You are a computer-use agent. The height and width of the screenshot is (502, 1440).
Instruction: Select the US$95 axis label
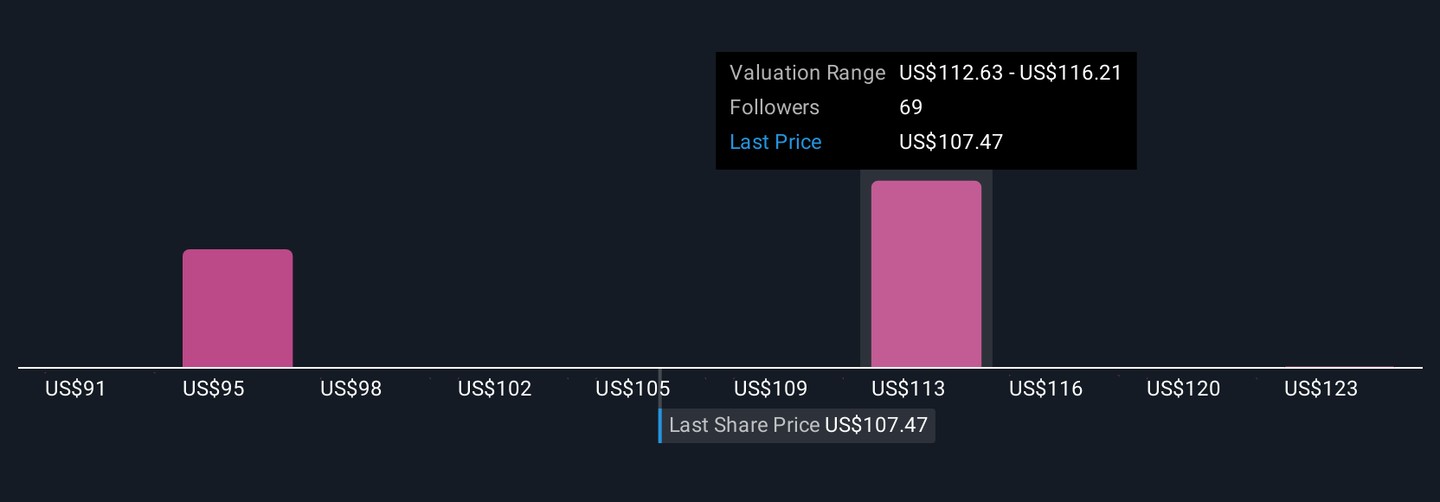point(213,389)
